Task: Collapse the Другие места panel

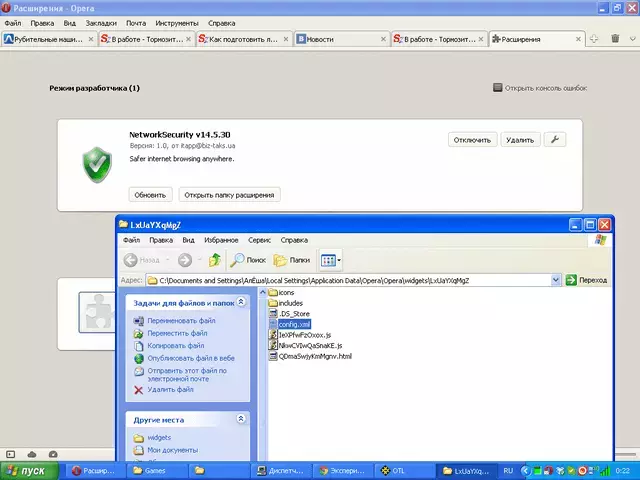Action: pos(241,418)
